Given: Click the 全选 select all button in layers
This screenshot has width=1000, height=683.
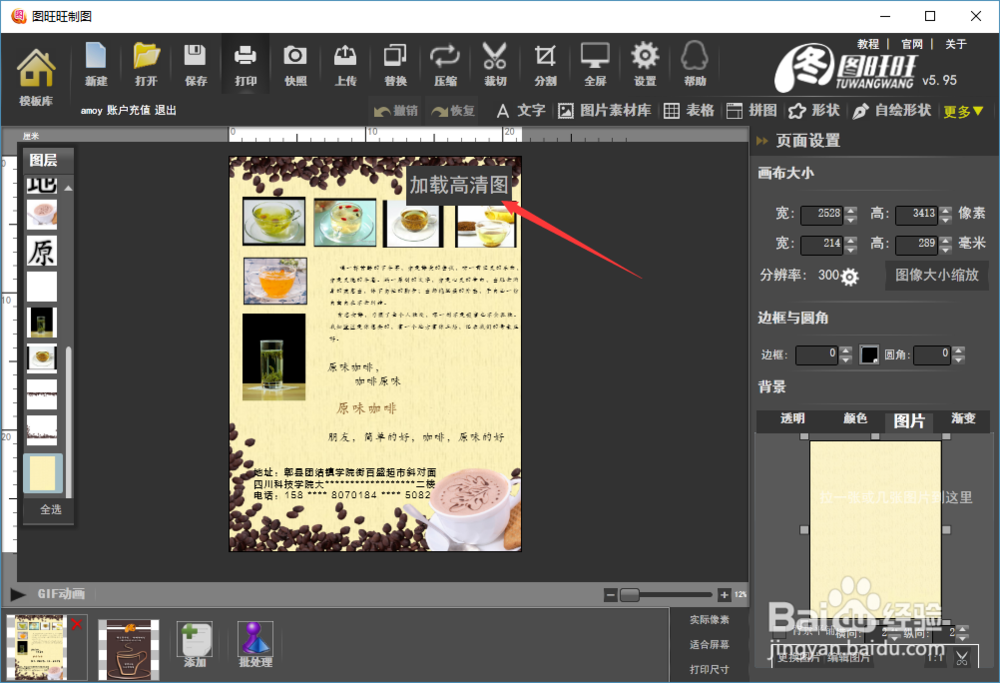Looking at the screenshot, I should coord(50,510).
